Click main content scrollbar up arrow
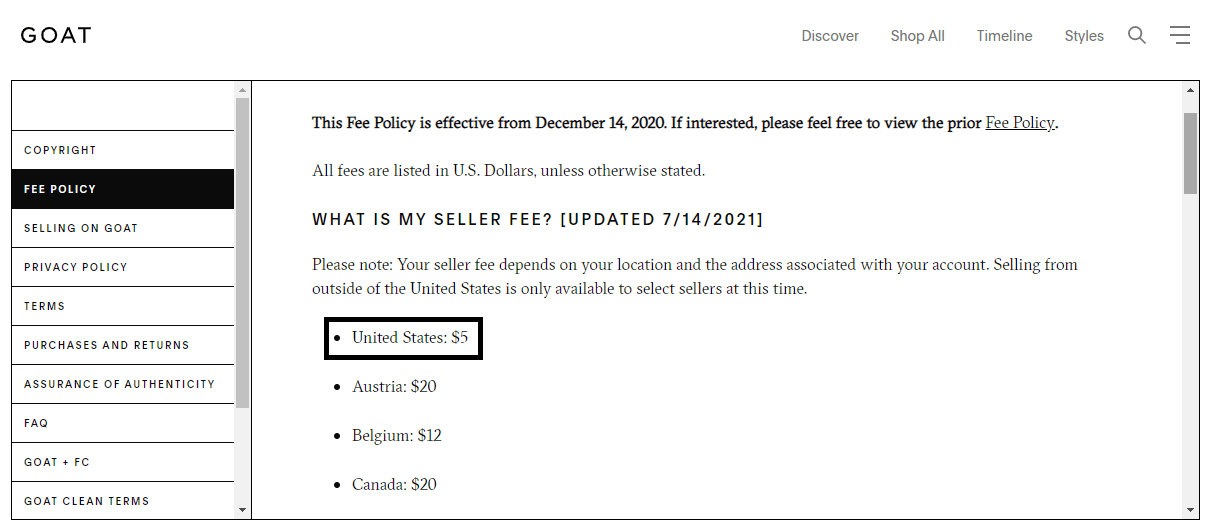The image size is (1208, 530). click(1190, 90)
